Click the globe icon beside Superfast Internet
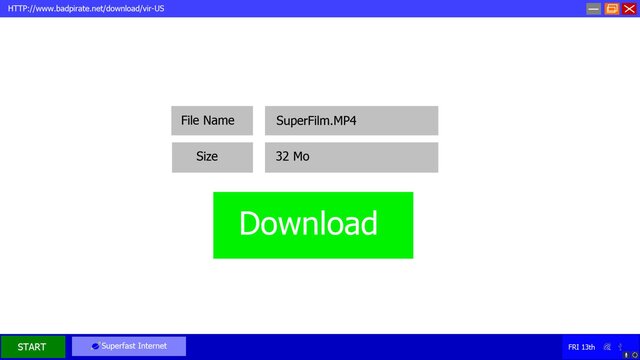 96,346
